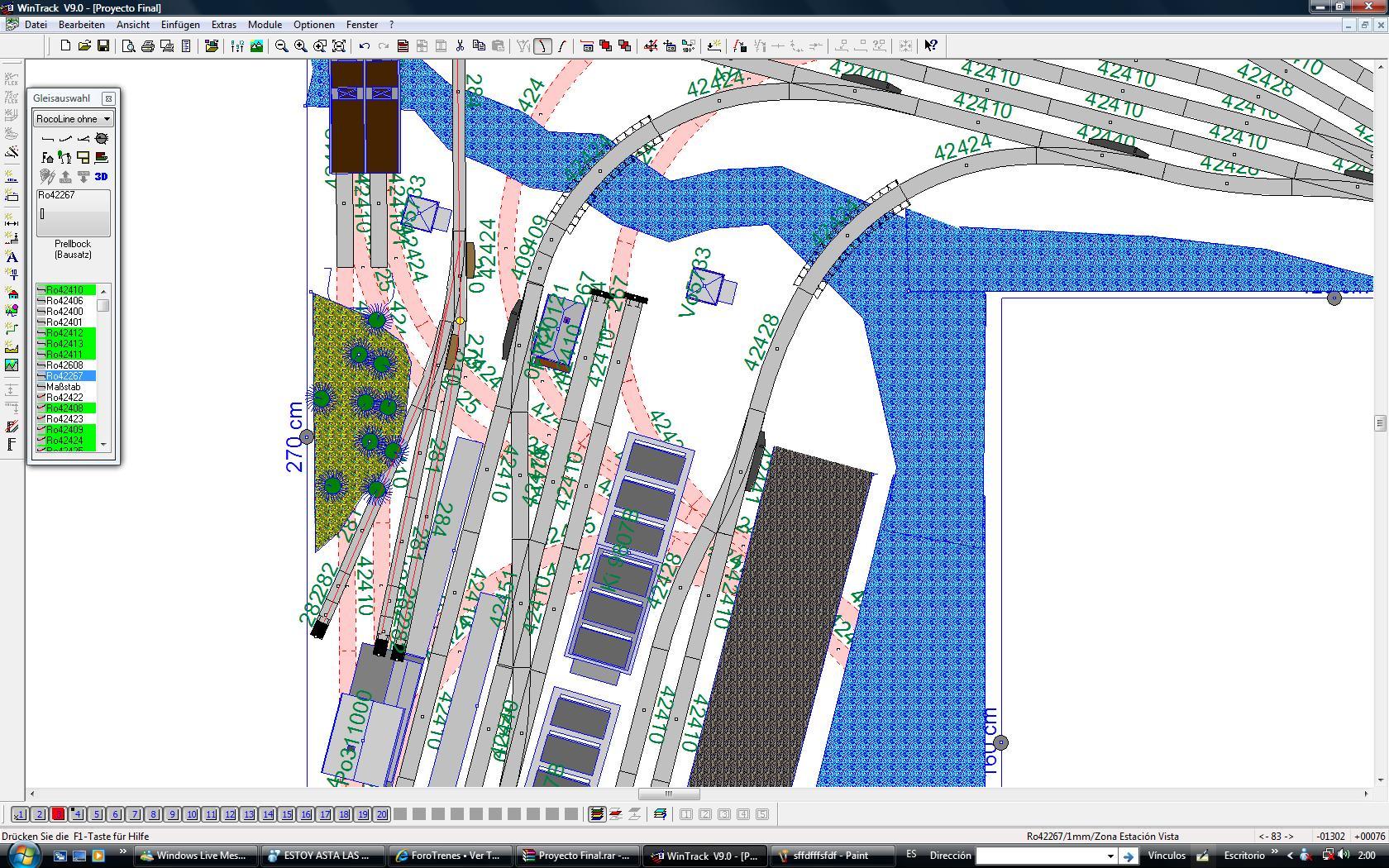
Task: Click the zoom to fit all icon
Action: tap(339, 46)
